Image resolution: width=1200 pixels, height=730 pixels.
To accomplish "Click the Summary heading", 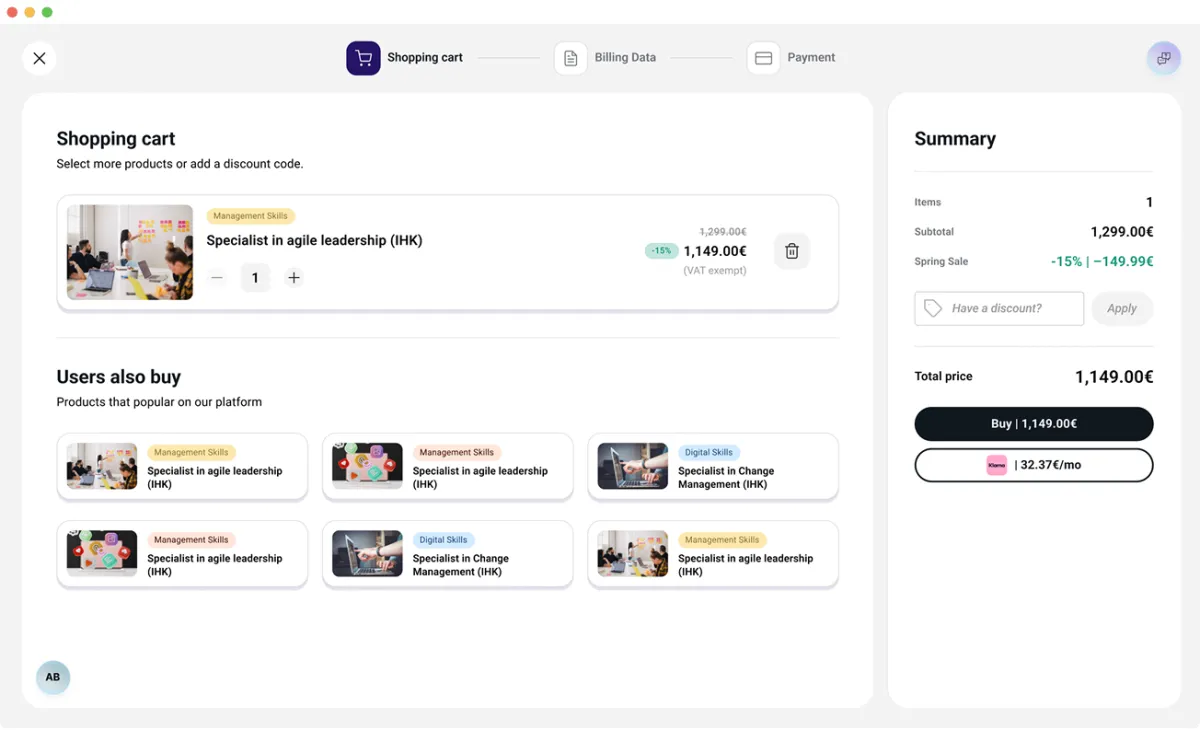I will pyautogui.click(x=955, y=139).
